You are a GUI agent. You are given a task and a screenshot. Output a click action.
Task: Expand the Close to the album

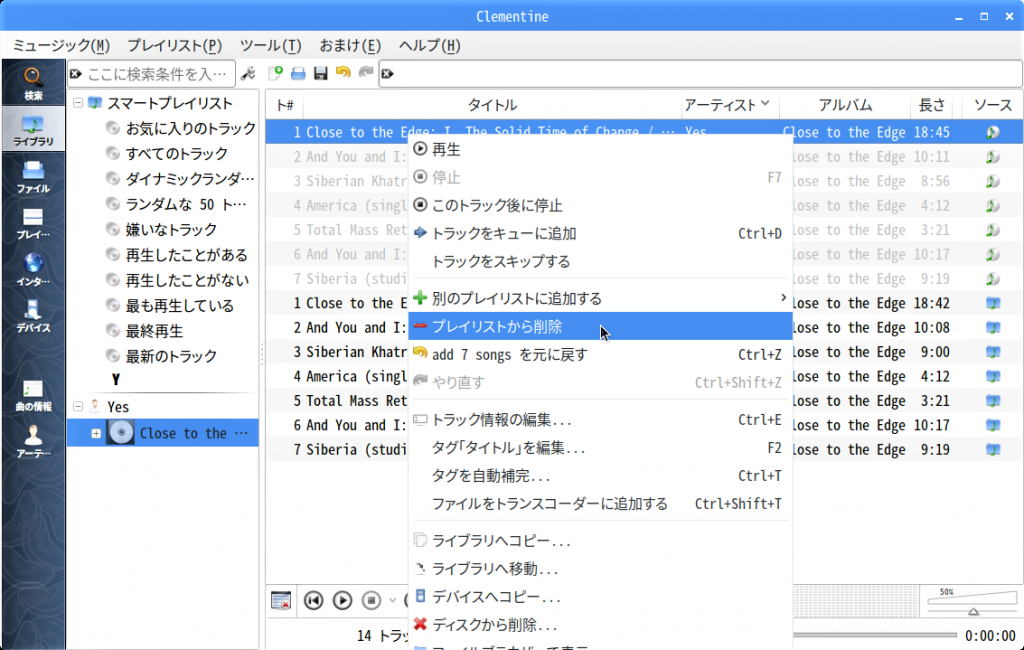coord(96,433)
